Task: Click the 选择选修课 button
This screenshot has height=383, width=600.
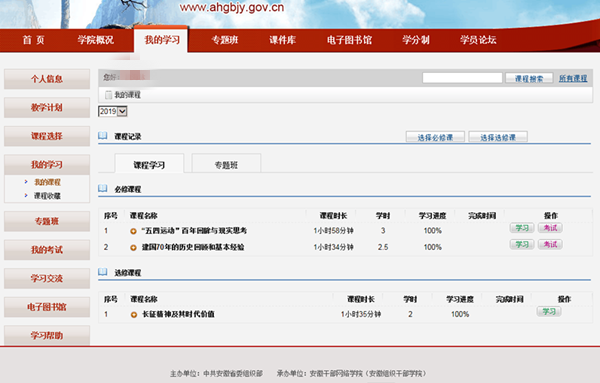Action: (498, 137)
